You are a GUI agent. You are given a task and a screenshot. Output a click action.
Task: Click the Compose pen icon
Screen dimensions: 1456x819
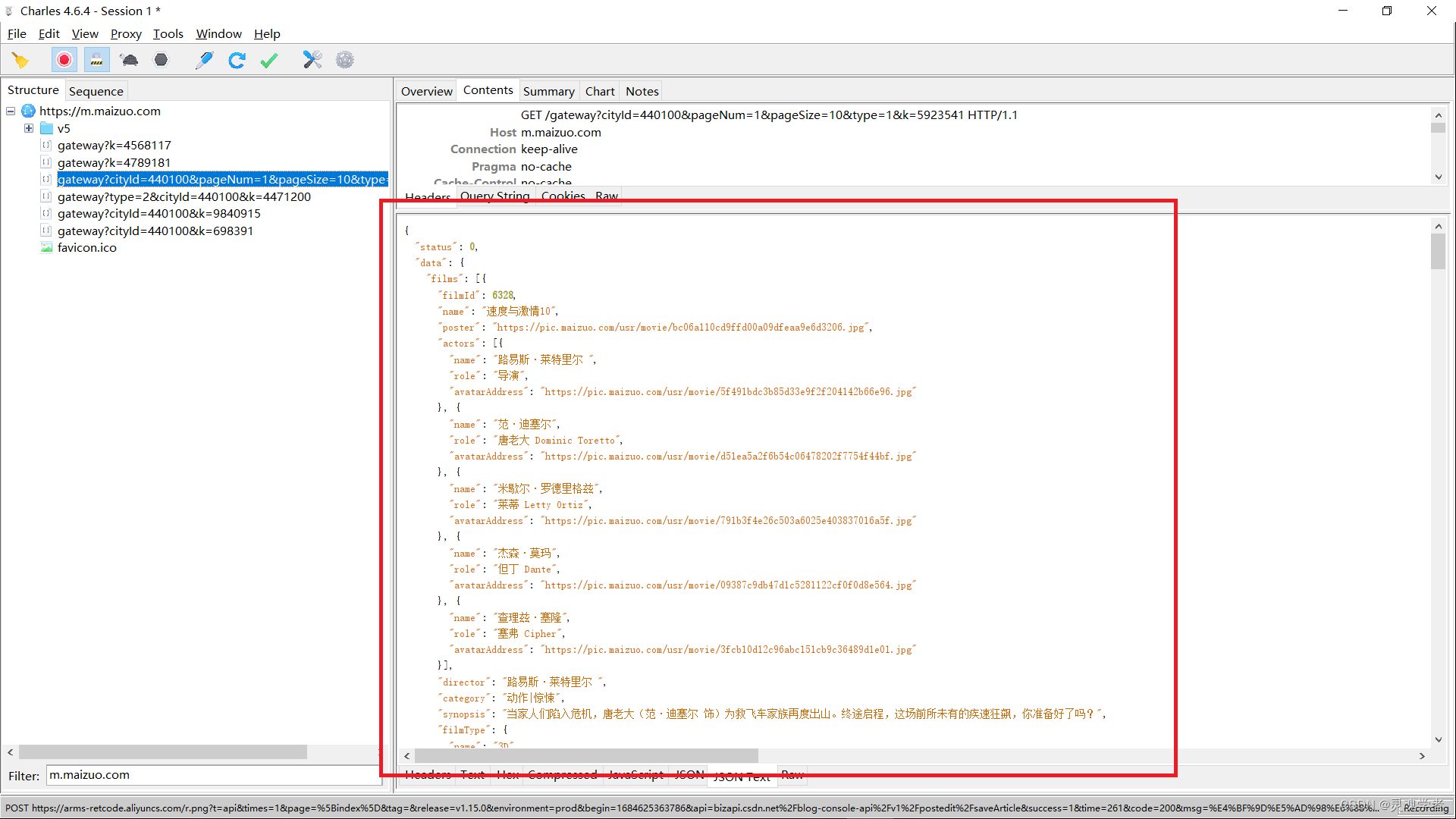[x=204, y=60]
